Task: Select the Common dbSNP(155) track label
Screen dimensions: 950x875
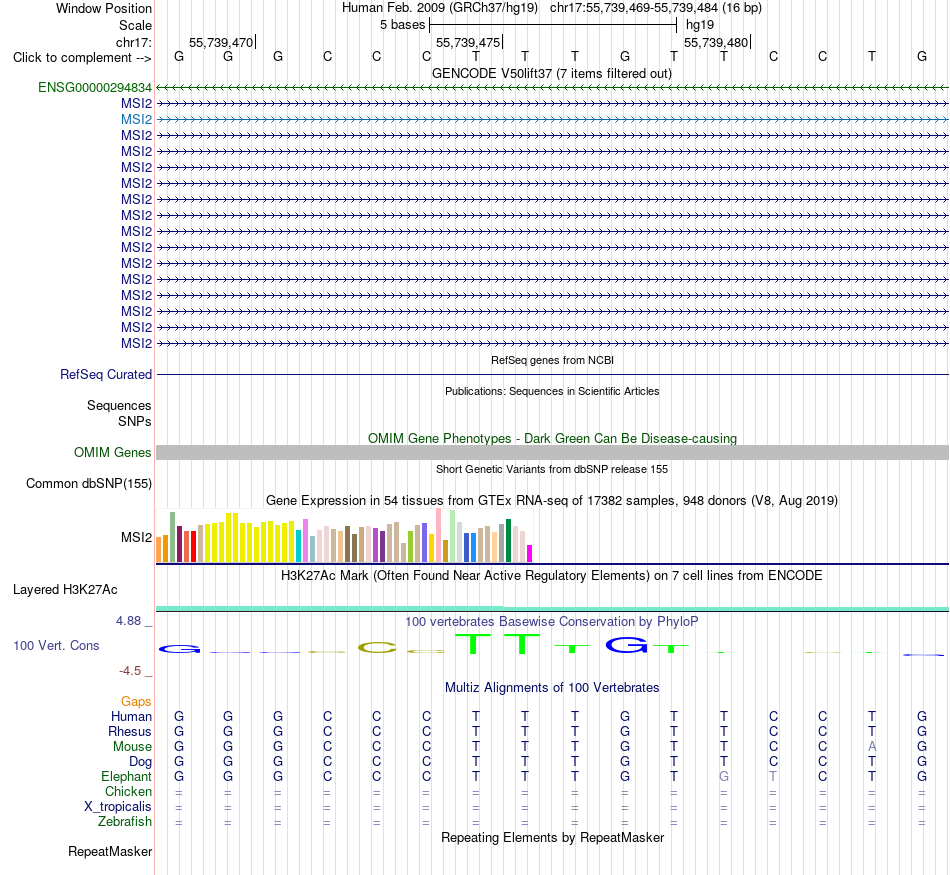Action: point(89,484)
